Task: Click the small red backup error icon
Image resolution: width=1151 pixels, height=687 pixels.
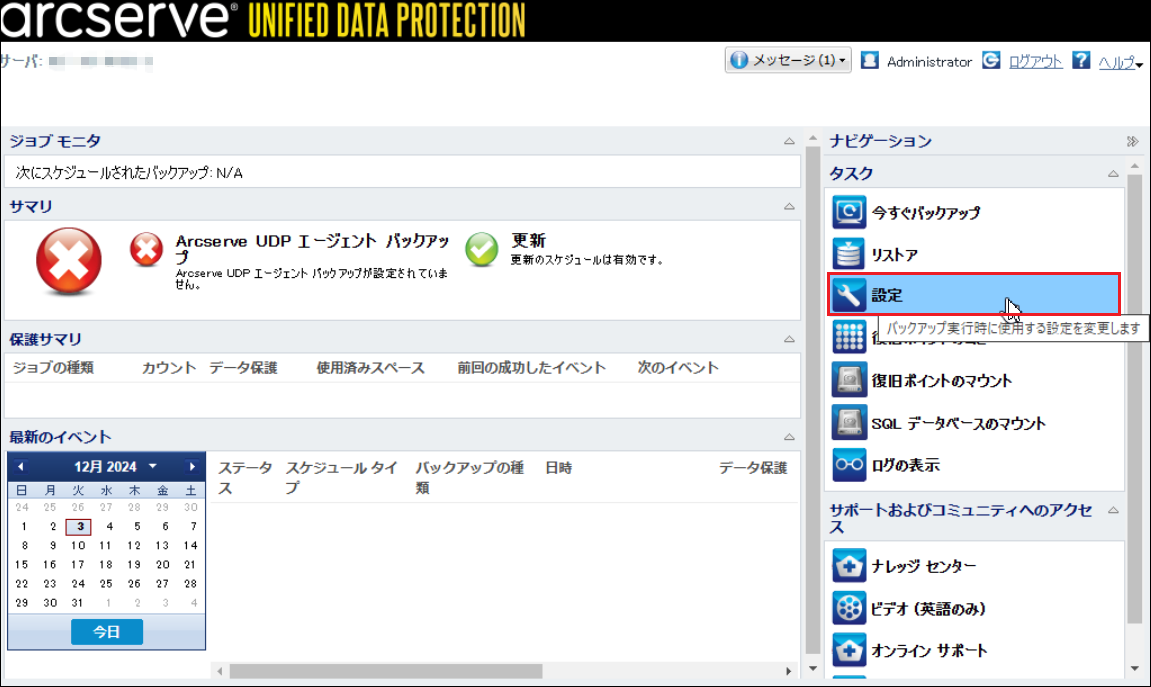Action: pos(146,250)
